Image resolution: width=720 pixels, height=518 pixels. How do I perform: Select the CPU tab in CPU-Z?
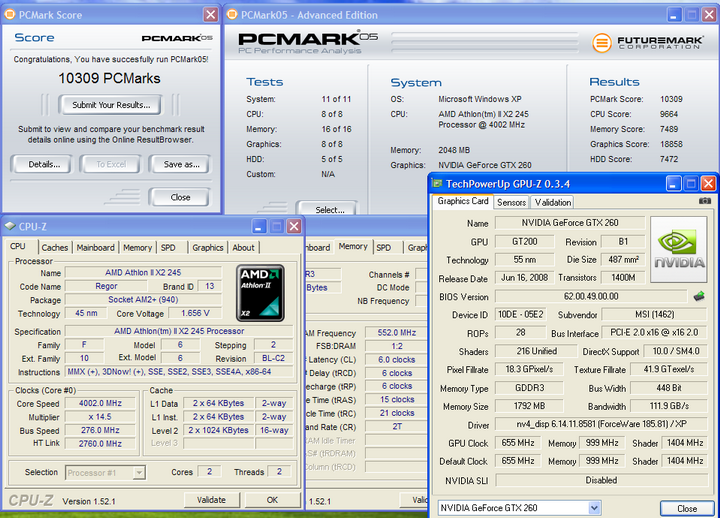click(18, 246)
